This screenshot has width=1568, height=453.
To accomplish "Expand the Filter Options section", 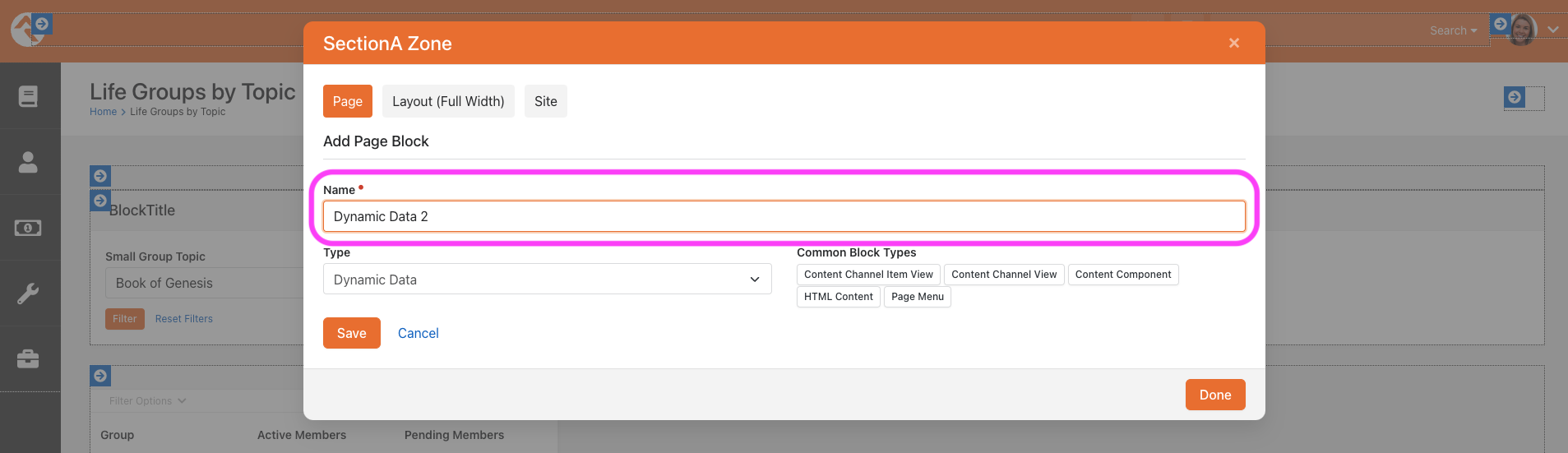I will click(147, 401).
